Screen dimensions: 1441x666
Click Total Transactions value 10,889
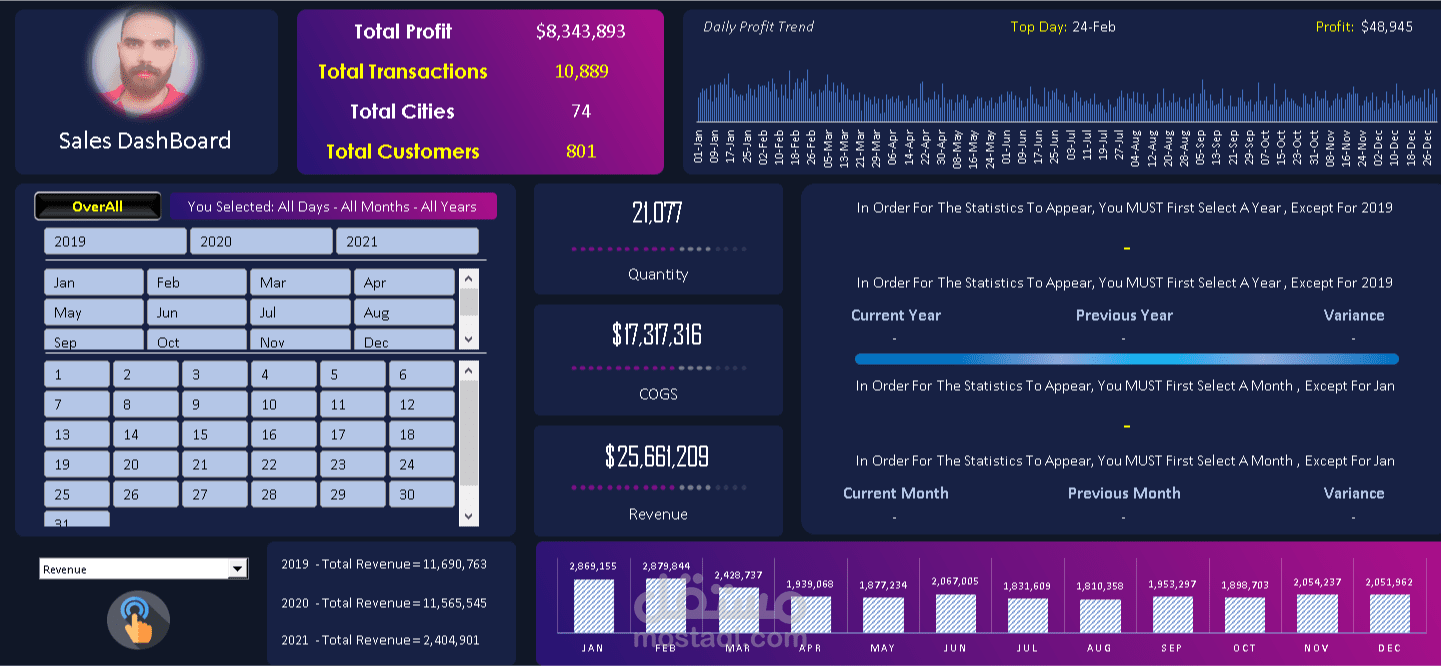(581, 71)
